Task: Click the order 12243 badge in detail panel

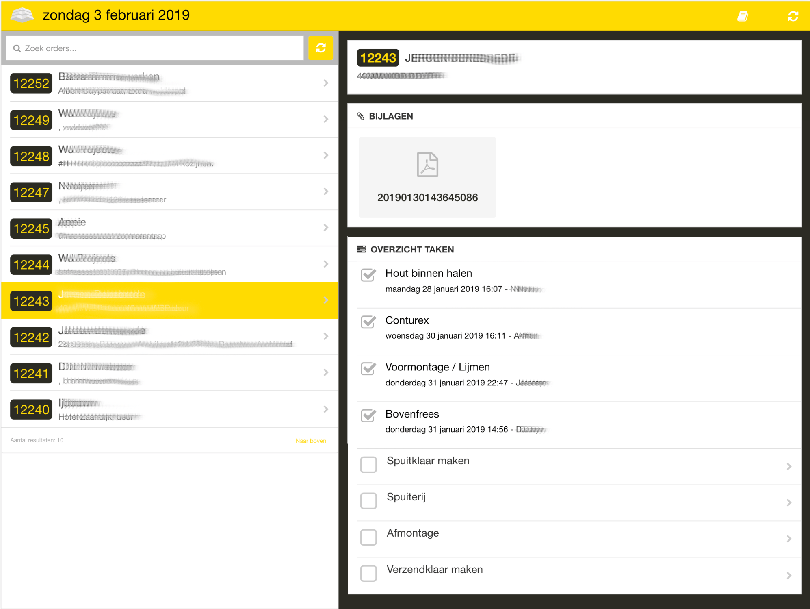Action: click(x=377, y=58)
